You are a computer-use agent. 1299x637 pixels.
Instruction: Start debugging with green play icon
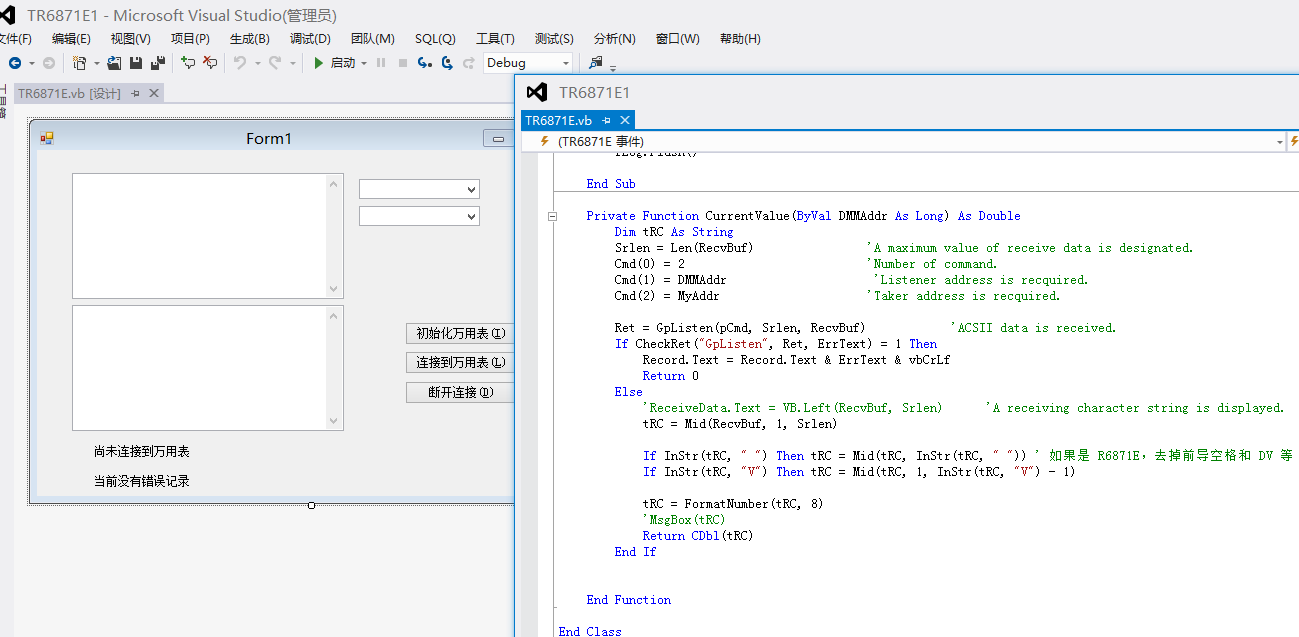(x=318, y=63)
